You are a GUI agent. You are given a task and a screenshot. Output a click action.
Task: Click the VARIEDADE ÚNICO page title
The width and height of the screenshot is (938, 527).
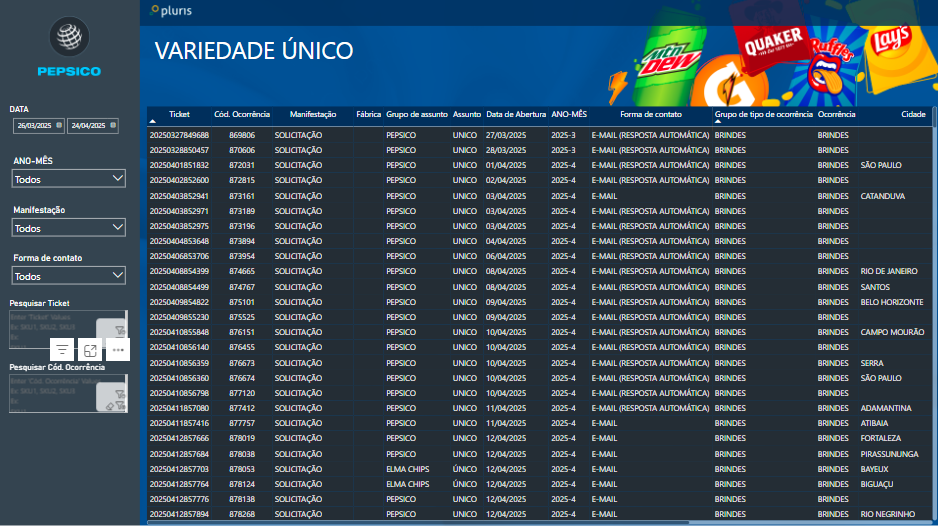254,50
